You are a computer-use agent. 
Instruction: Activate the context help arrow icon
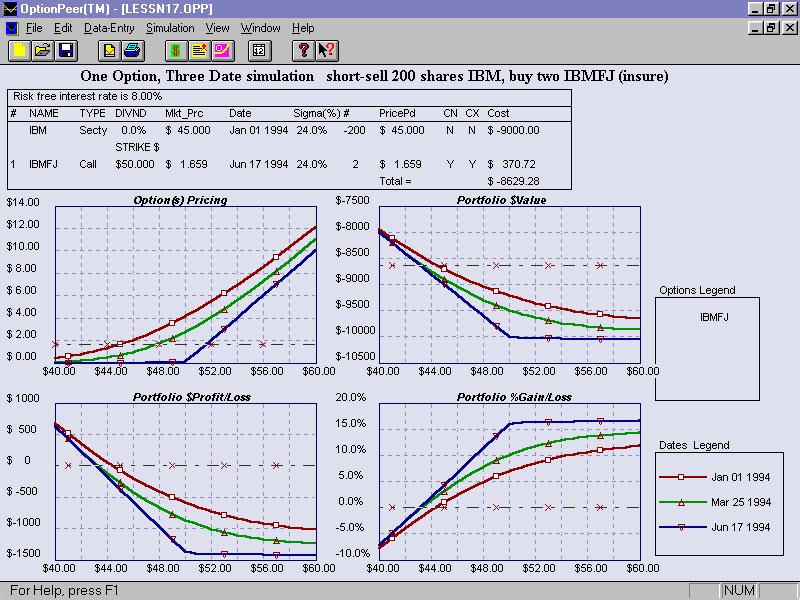pos(326,49)
